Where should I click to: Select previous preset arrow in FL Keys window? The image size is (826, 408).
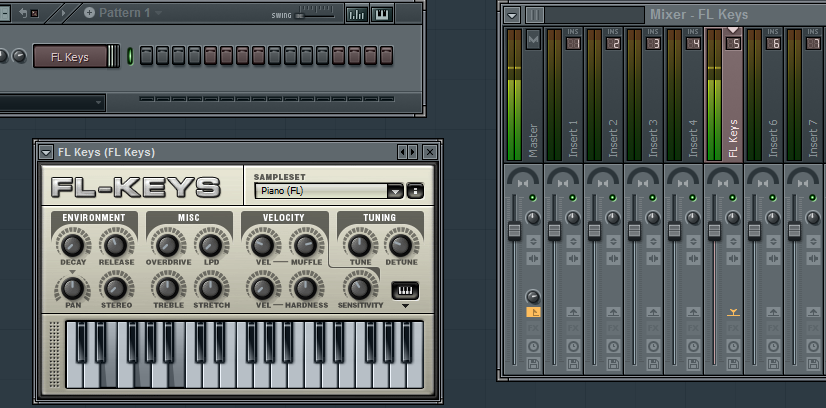point(402,152)
